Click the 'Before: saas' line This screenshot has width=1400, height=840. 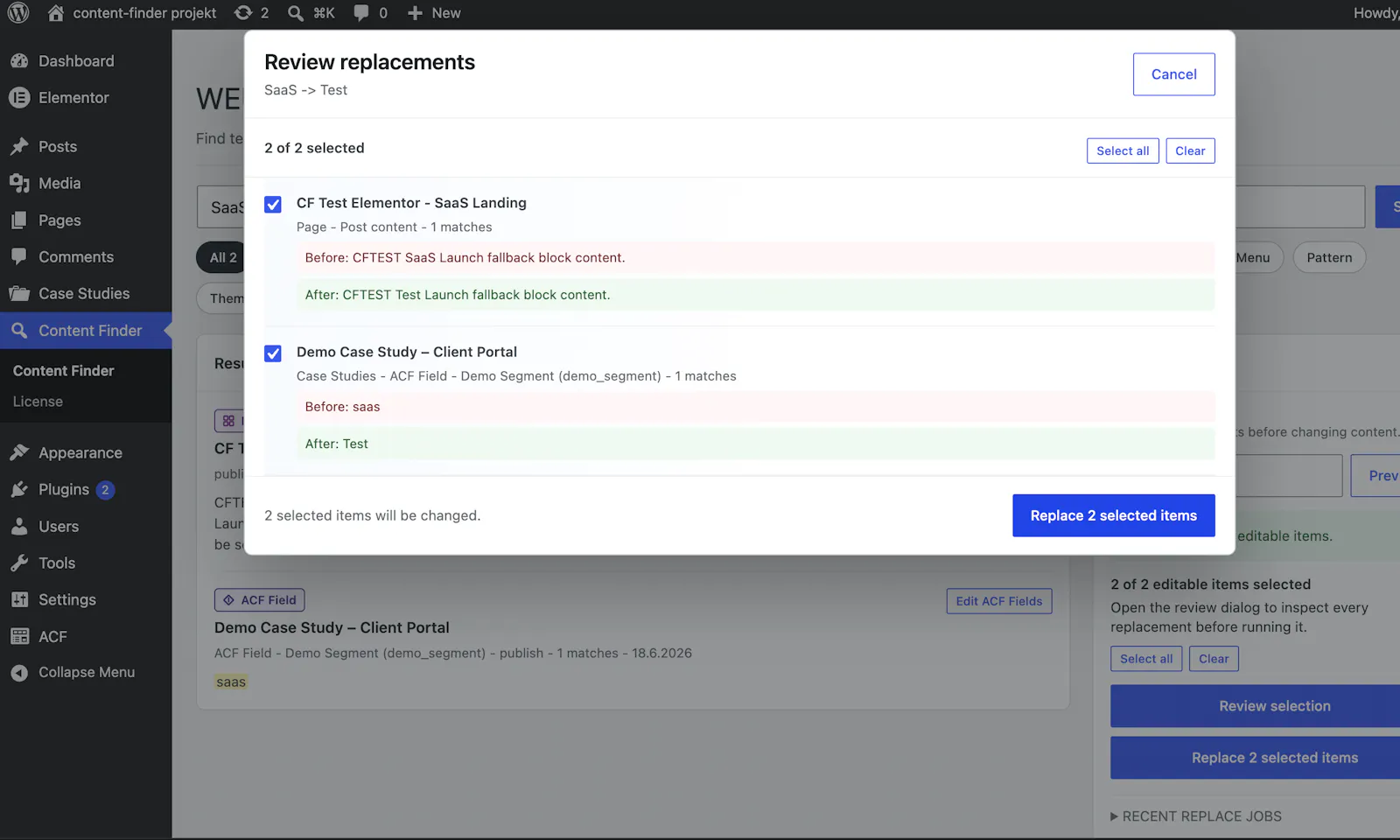[x=755, y=407]
